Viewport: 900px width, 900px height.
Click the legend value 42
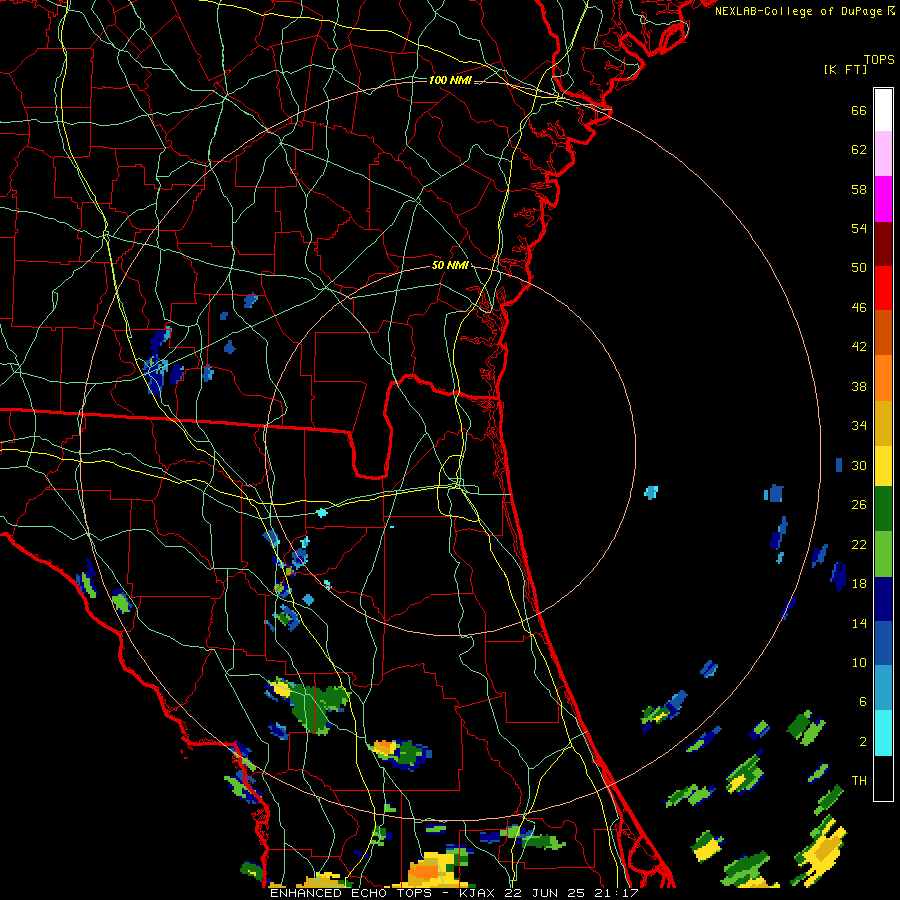pos(859,347)
